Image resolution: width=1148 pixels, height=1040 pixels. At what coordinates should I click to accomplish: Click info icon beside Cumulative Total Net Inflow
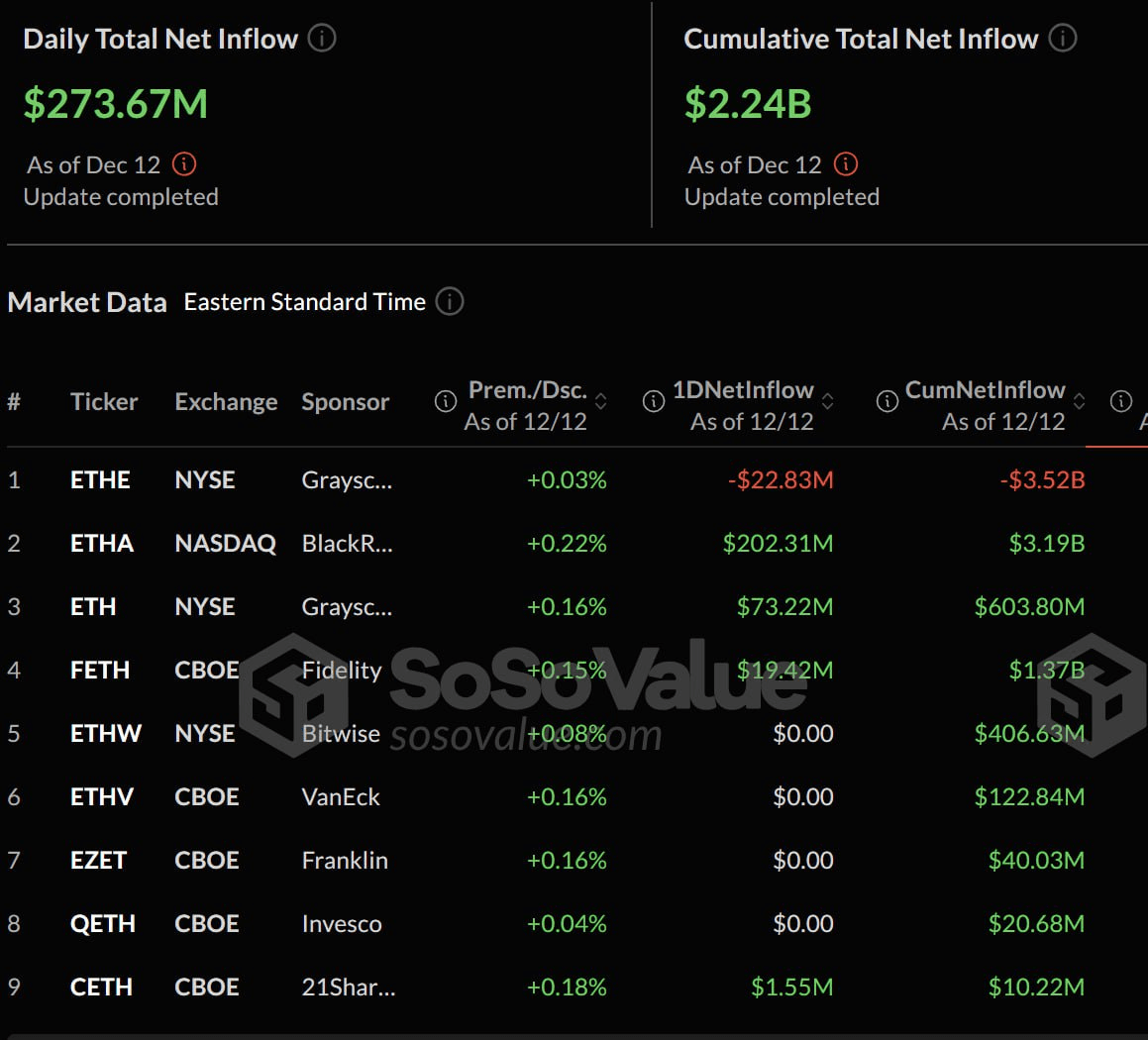coord(1063,38)
